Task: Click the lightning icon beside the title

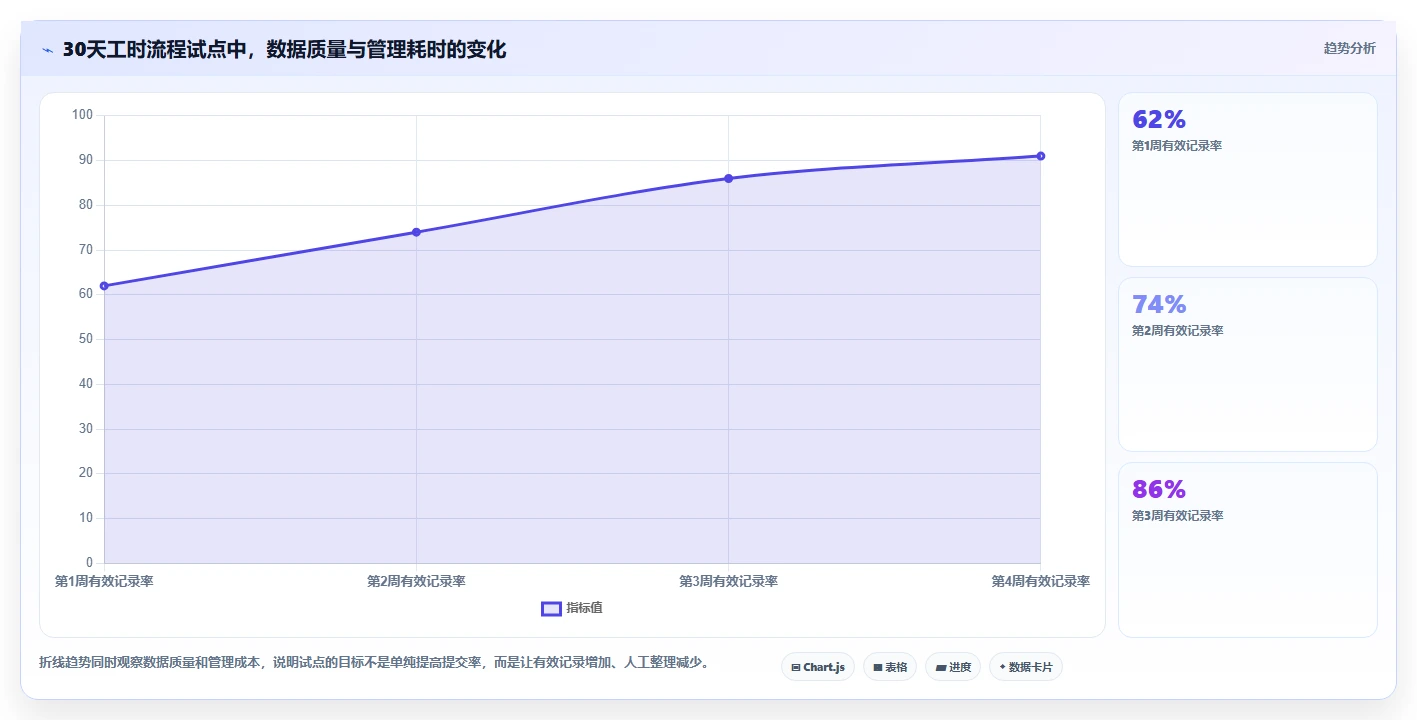Action: pyautogui.click(x=47, y=50)
